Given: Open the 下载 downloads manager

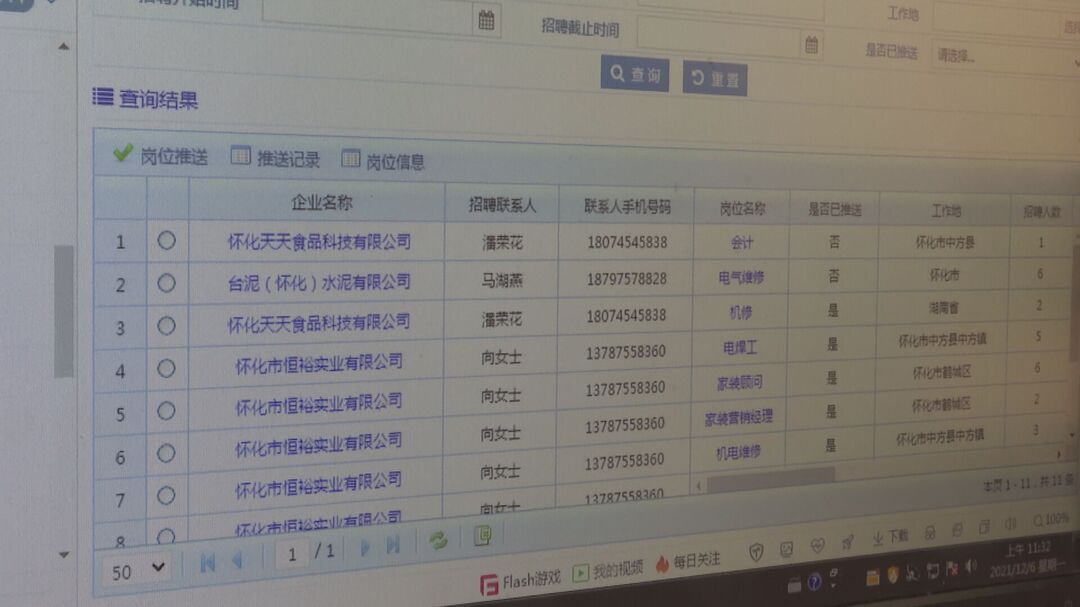Looking at the screenshot, I should (x=890, y=537).
